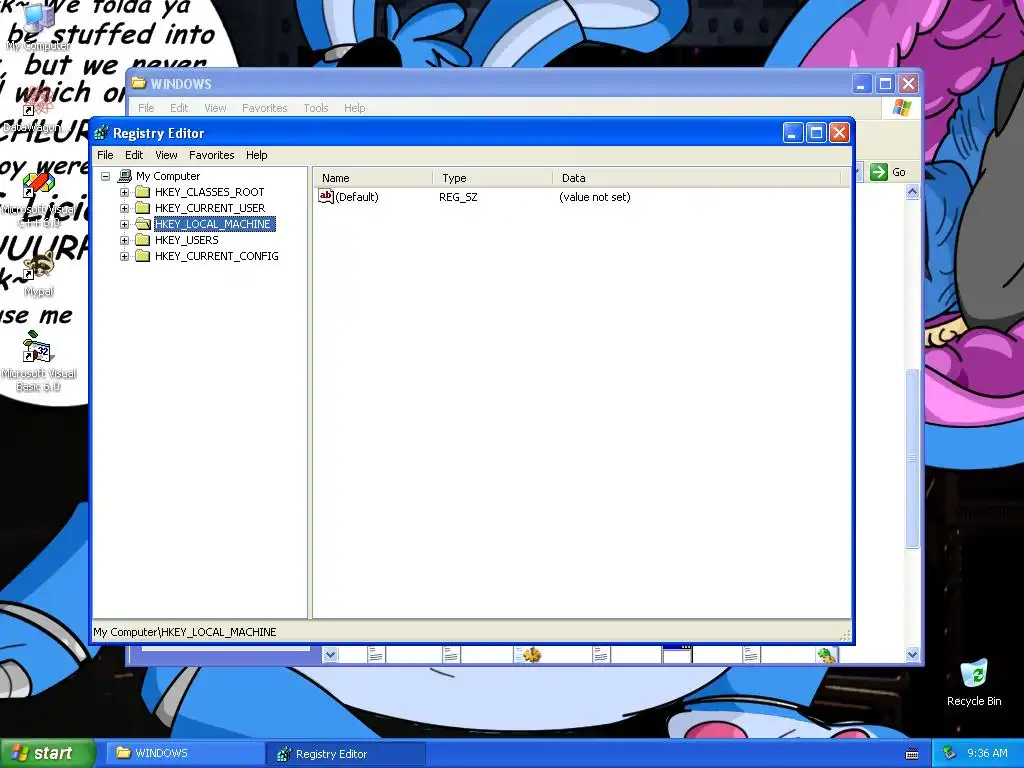Open Registry Editor Help menu
The width and height of the screenshot is (1024, 768).
pyautogui.click(x=257, y=155)
